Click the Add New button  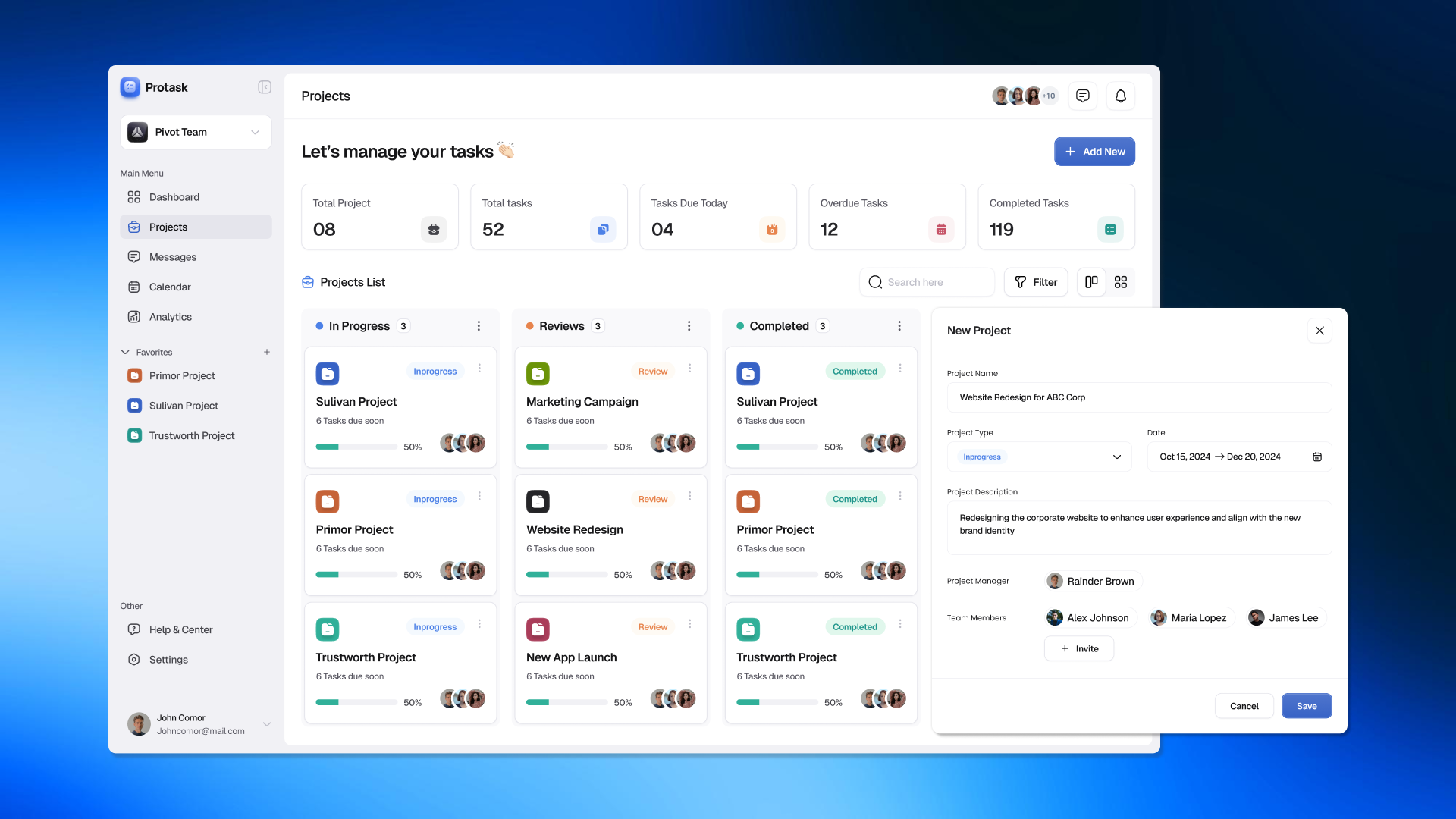(1094, 151)
